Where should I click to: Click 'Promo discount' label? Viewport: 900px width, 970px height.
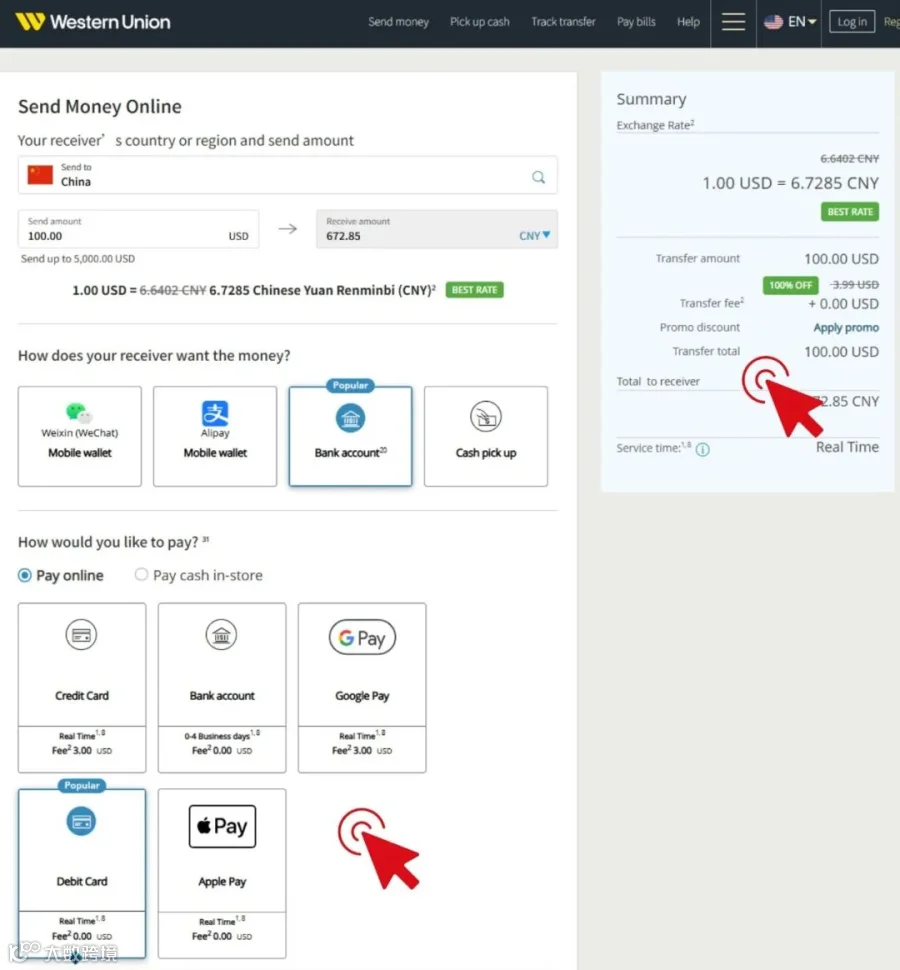click(x=700, y=327)
